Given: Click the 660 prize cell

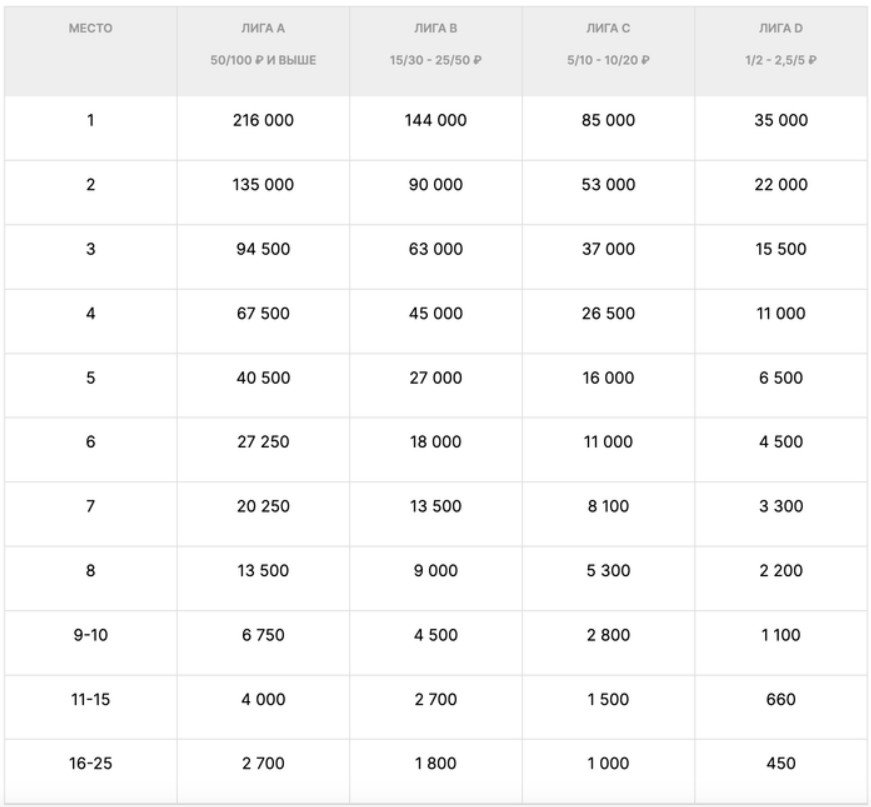Looking at the screenshot, I should pos(781,699).
